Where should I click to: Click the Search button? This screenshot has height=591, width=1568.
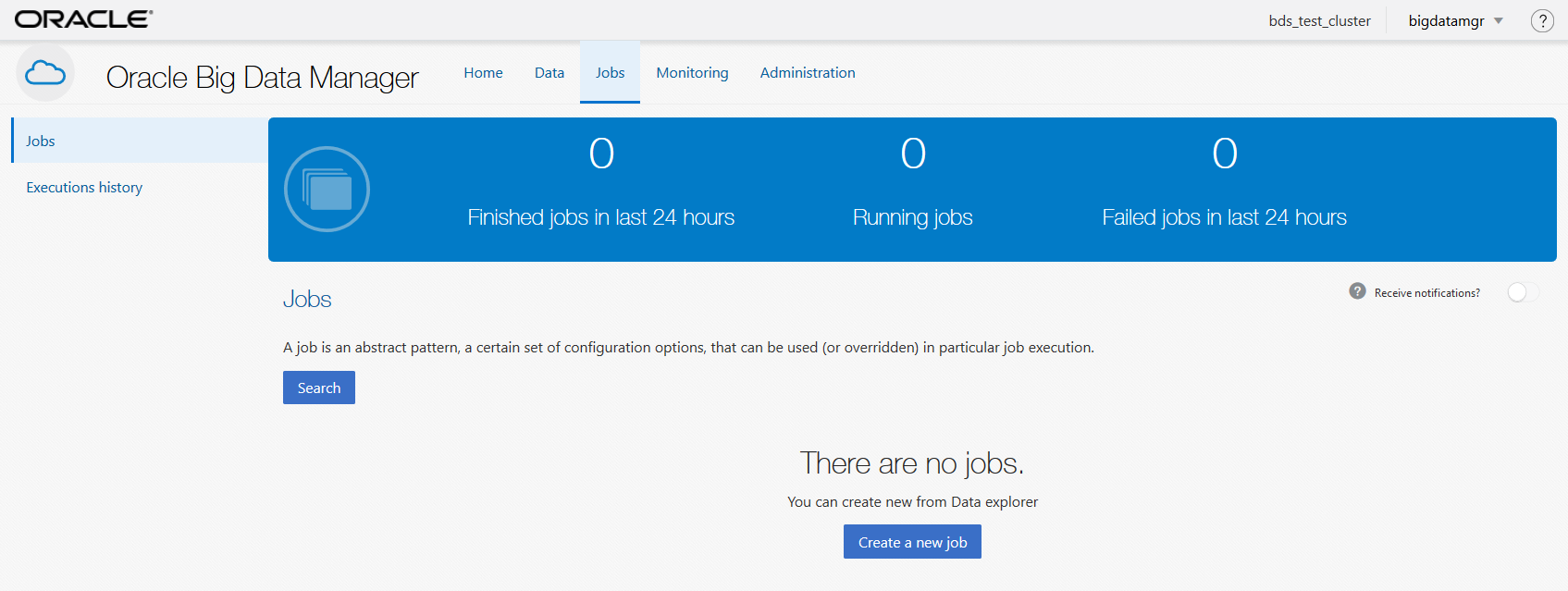pyautogui.click(x=319, y=388)
